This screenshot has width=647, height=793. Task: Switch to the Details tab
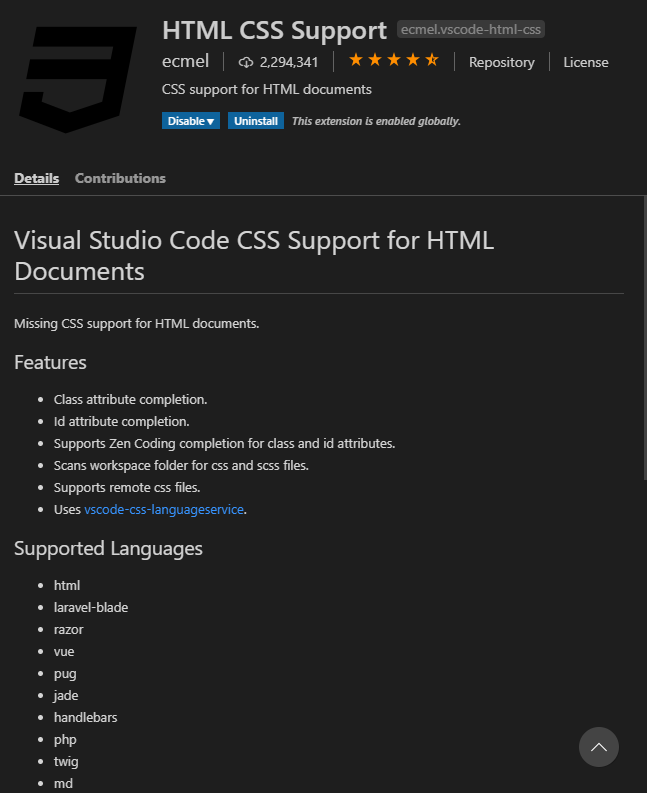pos(36,178)
